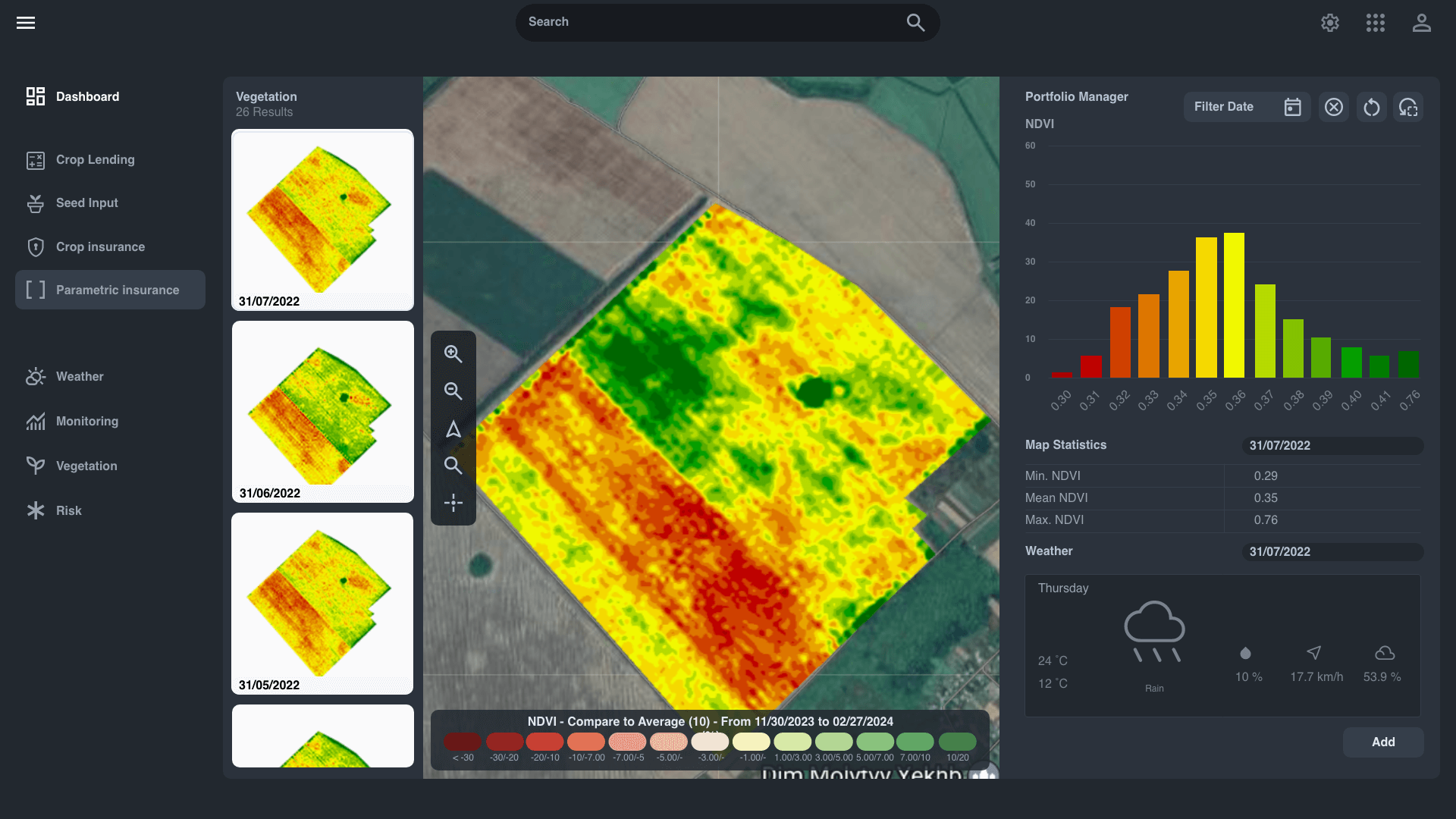
Task: Select the -30/-20 swatch on NDVI legend
Action: pos(505,742)
